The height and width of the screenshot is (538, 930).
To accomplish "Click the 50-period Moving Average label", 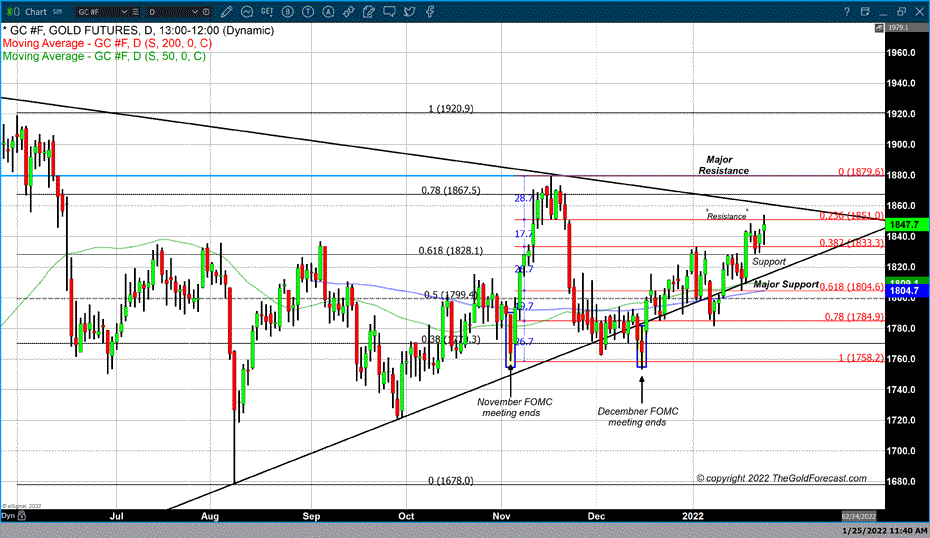I will [103, 57].
